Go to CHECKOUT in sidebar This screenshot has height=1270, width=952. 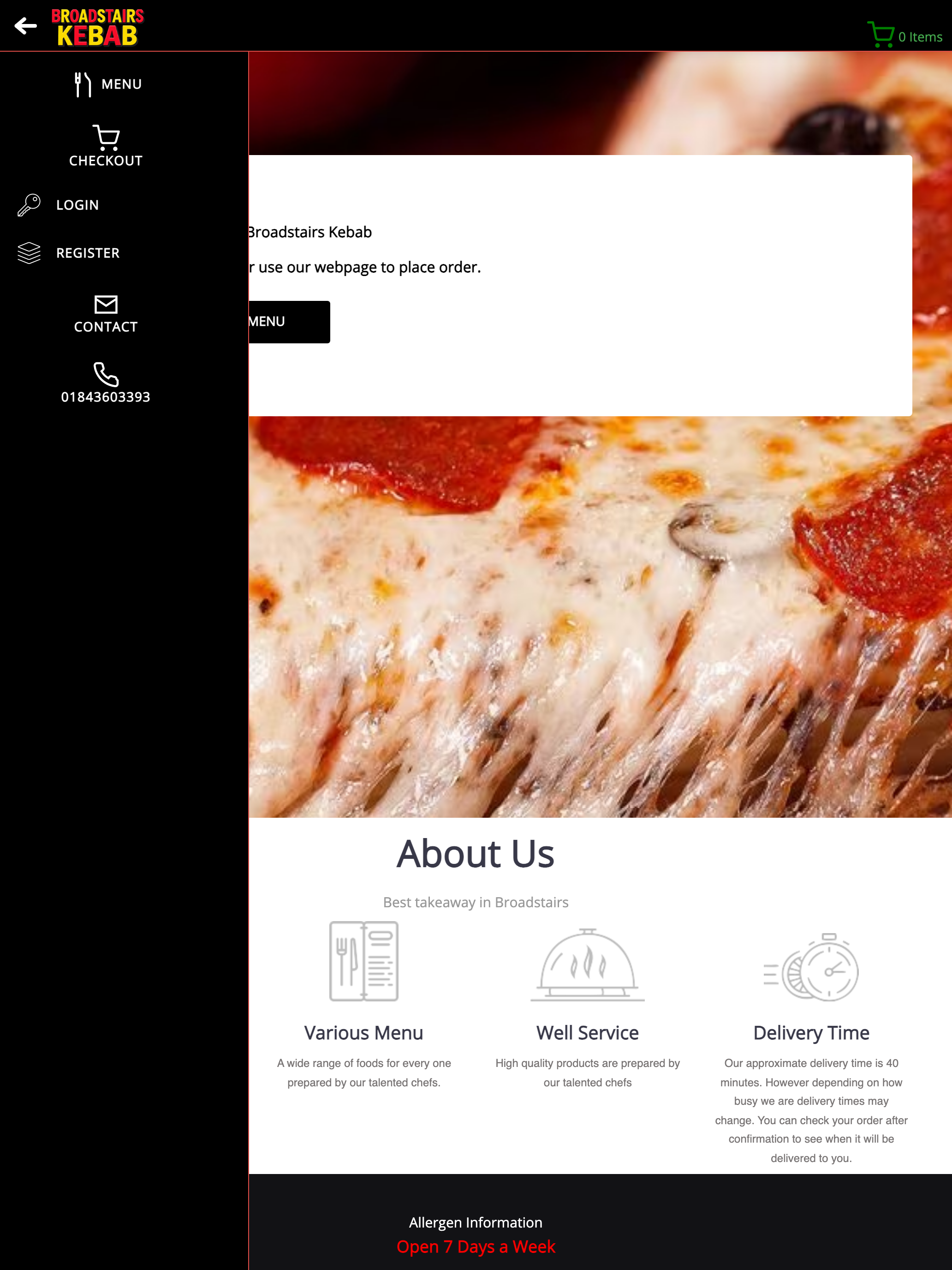pyautogui.click(x=106, y=161)
